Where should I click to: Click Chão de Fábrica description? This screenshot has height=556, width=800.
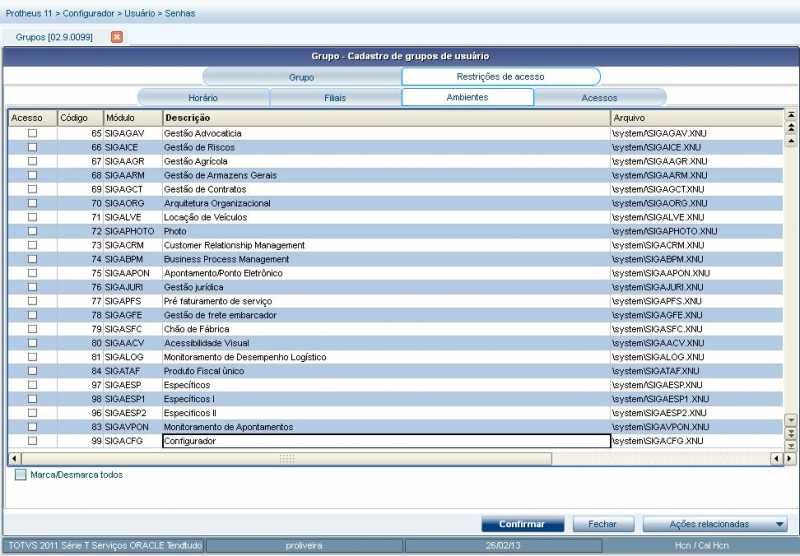point(196,329)
